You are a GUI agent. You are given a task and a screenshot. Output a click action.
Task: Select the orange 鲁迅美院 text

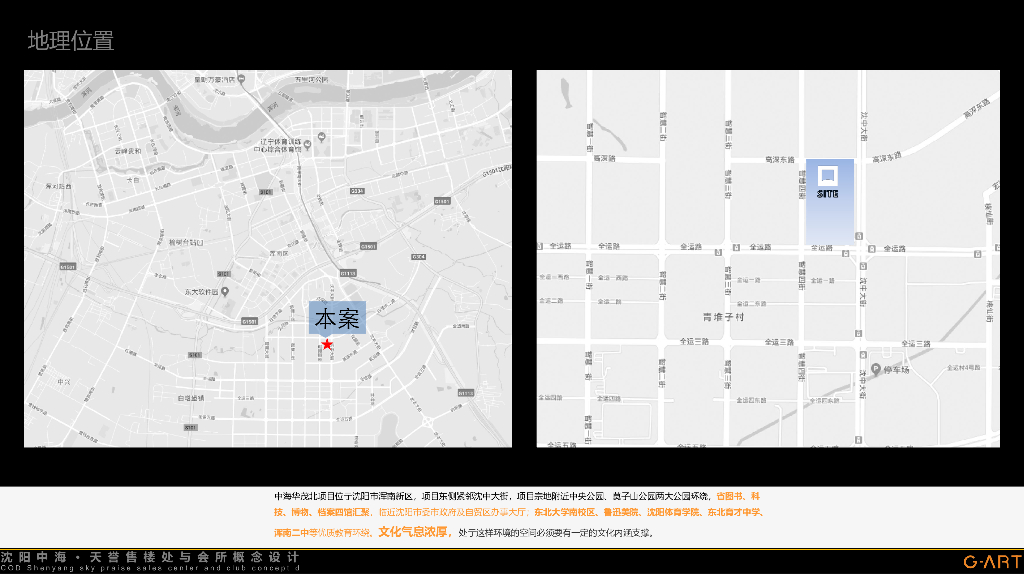pos(620,512)
